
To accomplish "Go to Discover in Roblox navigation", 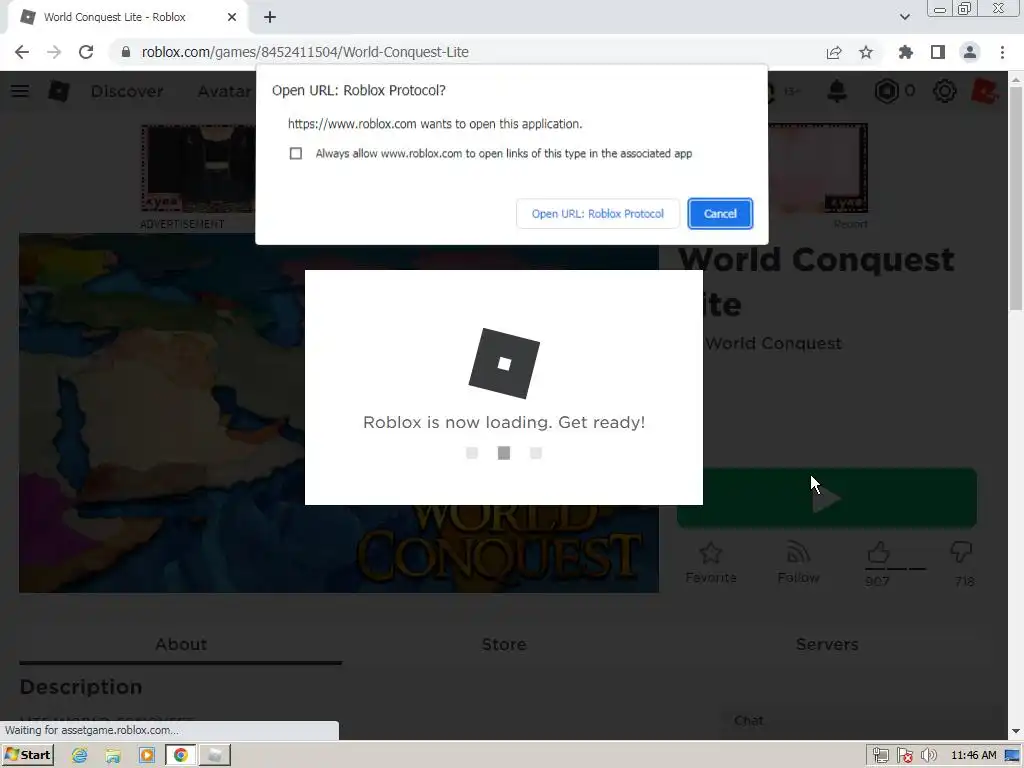I will pos(127,91).
